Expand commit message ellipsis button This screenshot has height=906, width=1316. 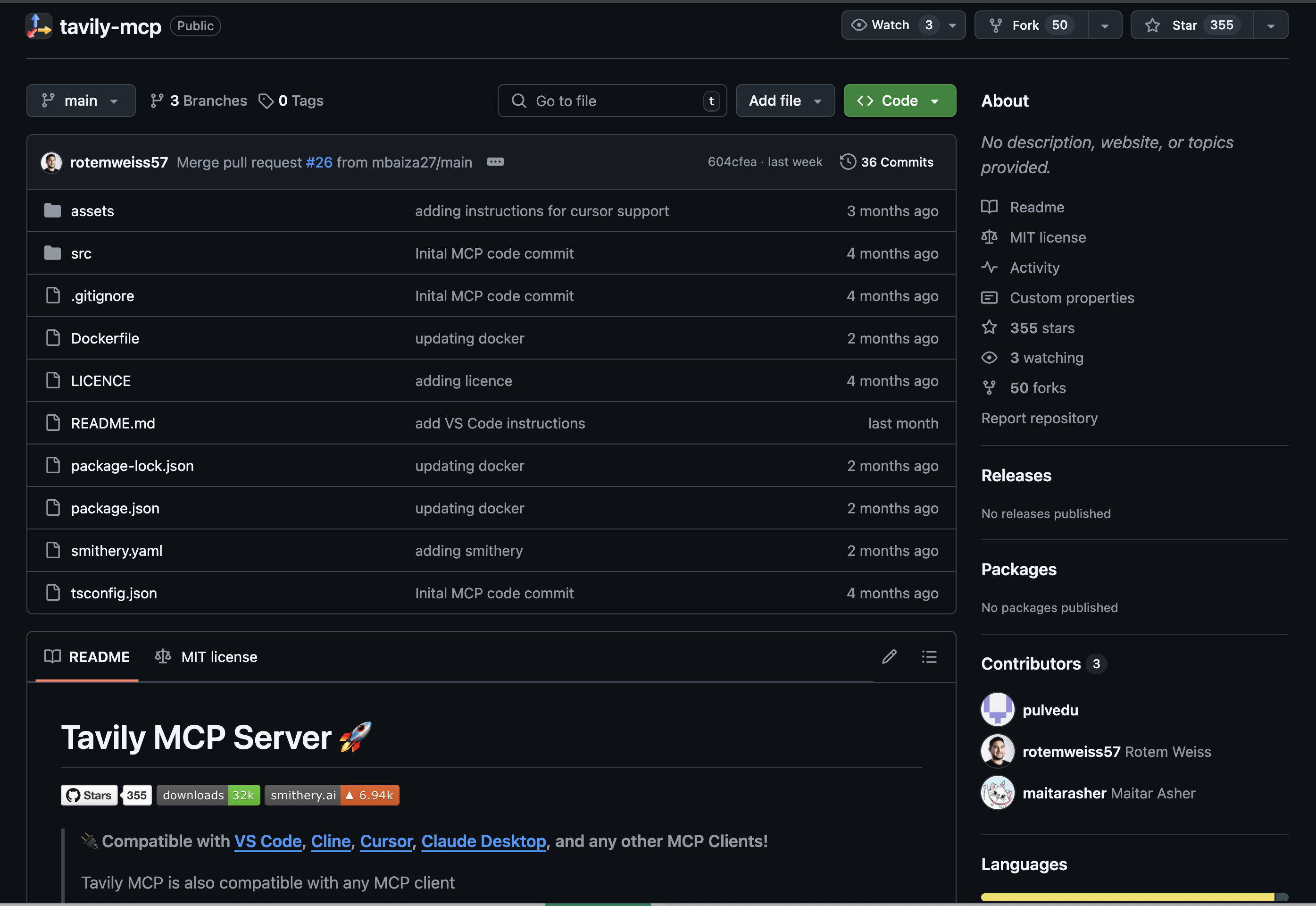click(495, 162)
